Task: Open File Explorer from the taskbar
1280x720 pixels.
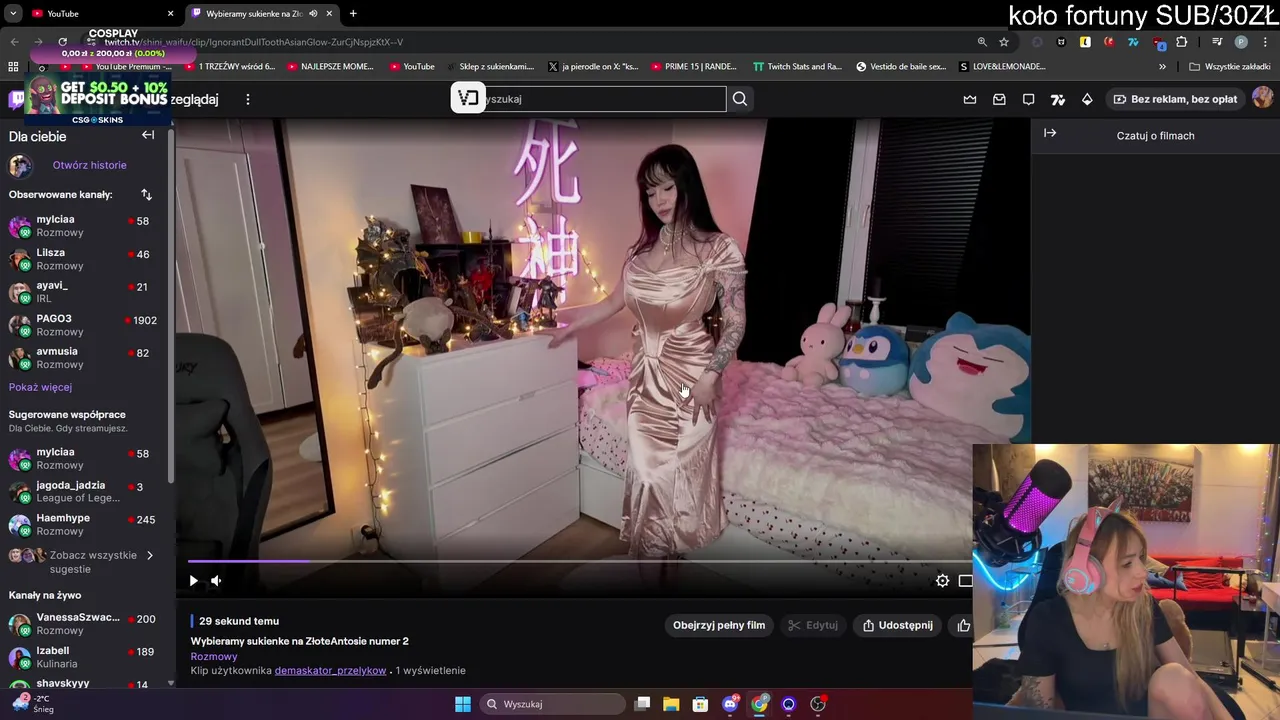Action: 671,704
